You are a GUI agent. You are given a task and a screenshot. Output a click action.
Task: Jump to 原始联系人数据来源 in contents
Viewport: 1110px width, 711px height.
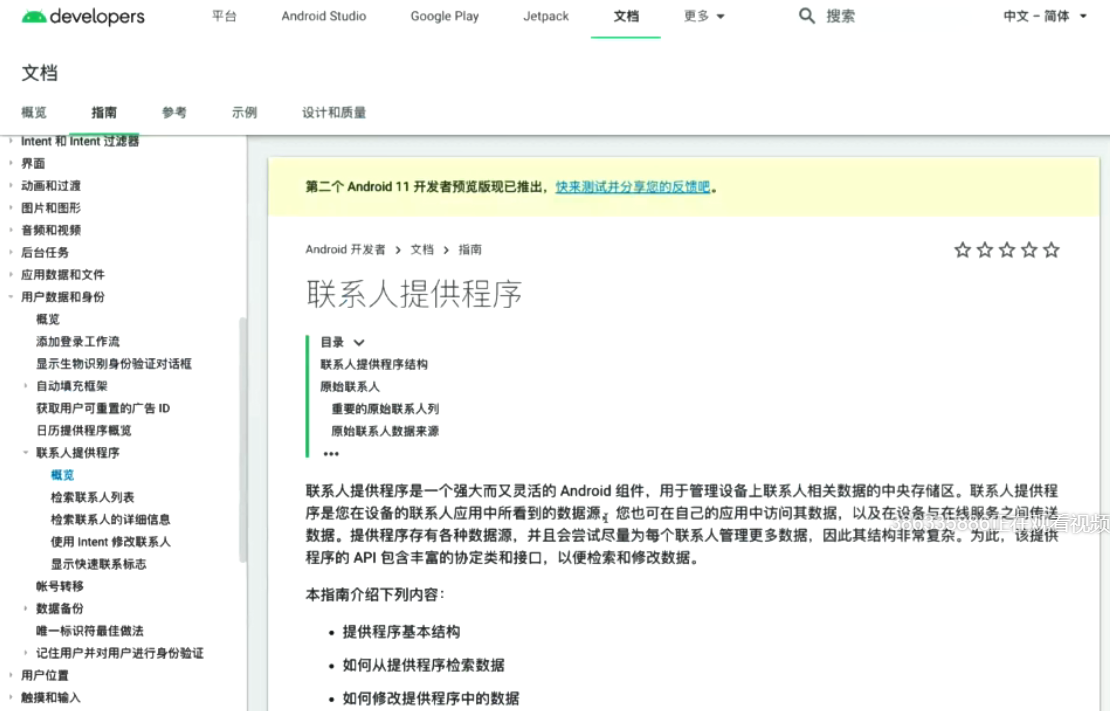click(x=385, y=431)
